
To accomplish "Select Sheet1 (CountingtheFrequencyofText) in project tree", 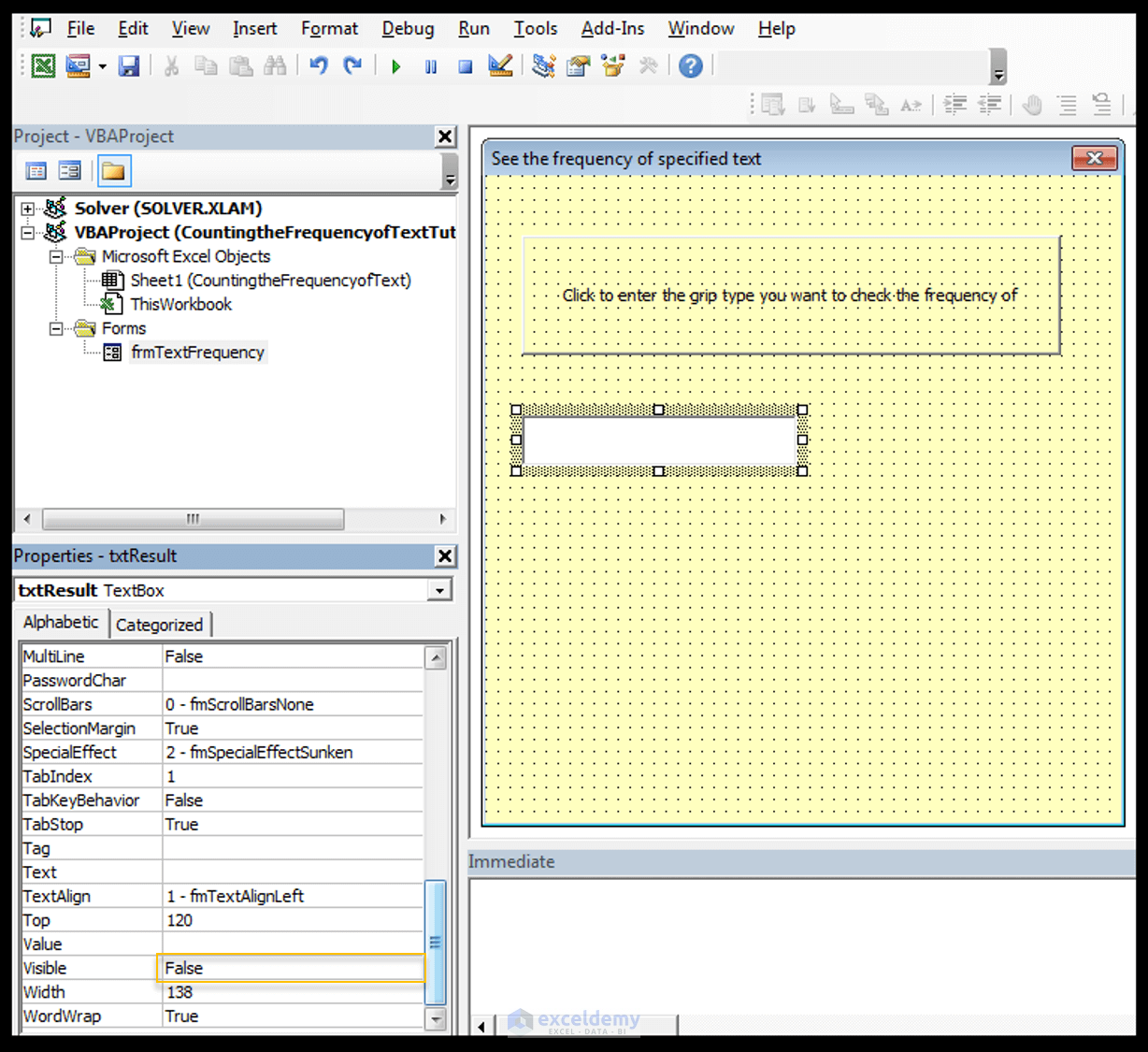I will [270, 281].
